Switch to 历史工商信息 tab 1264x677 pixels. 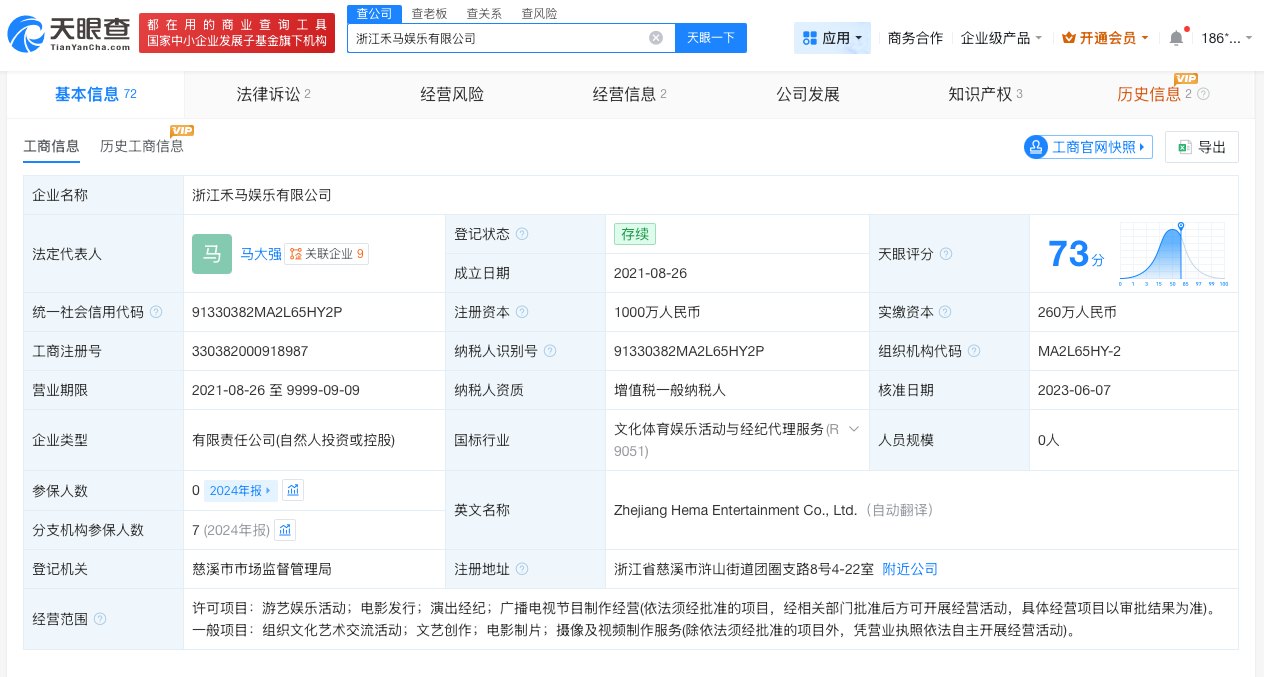141,146
